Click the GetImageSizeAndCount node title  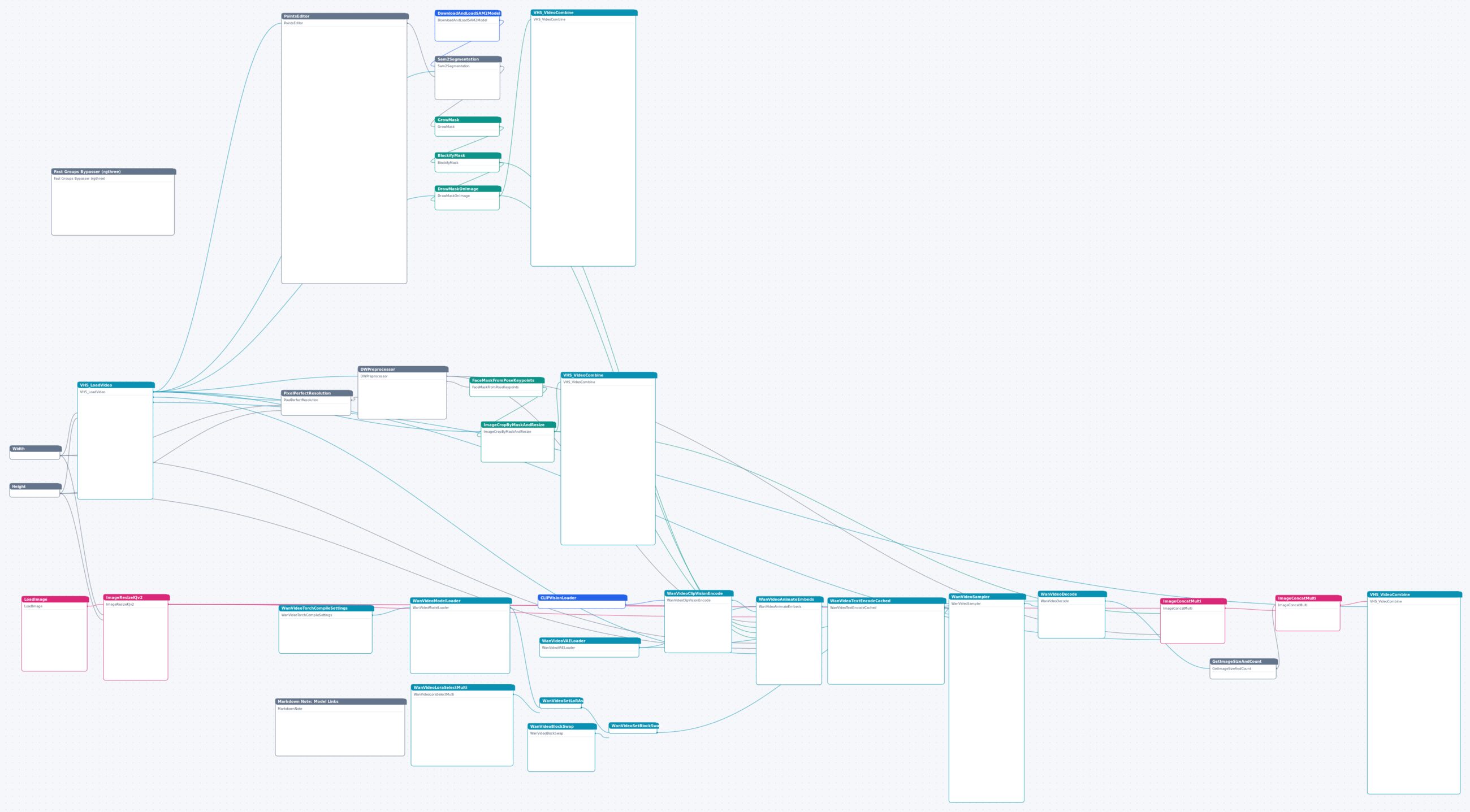1243,662
